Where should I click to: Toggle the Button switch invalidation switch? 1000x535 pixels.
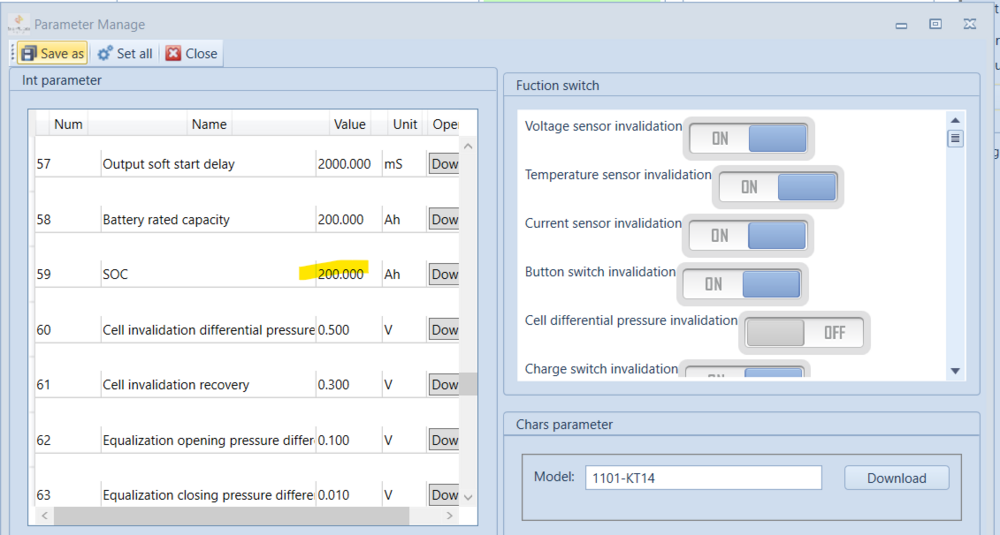(x=742, y=284)
